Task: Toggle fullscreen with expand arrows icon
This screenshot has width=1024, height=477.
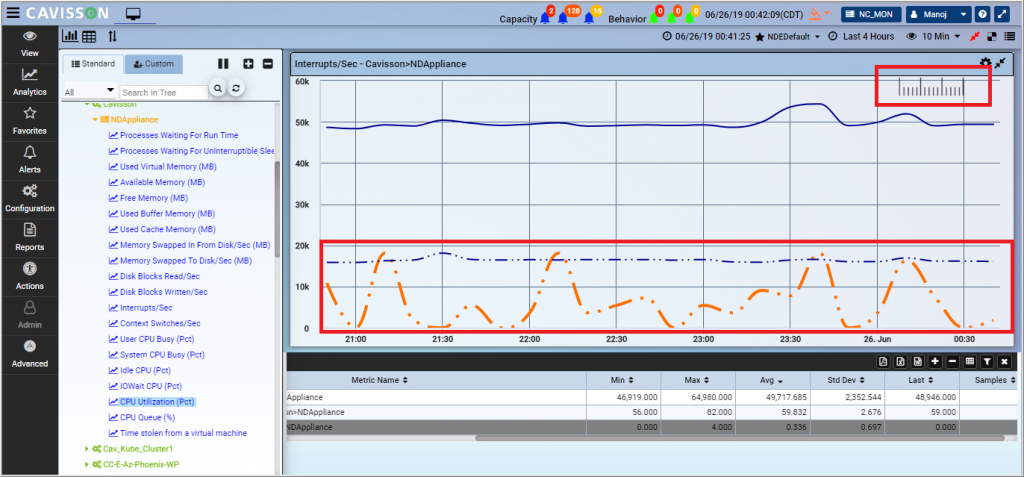Action: 1002,14
